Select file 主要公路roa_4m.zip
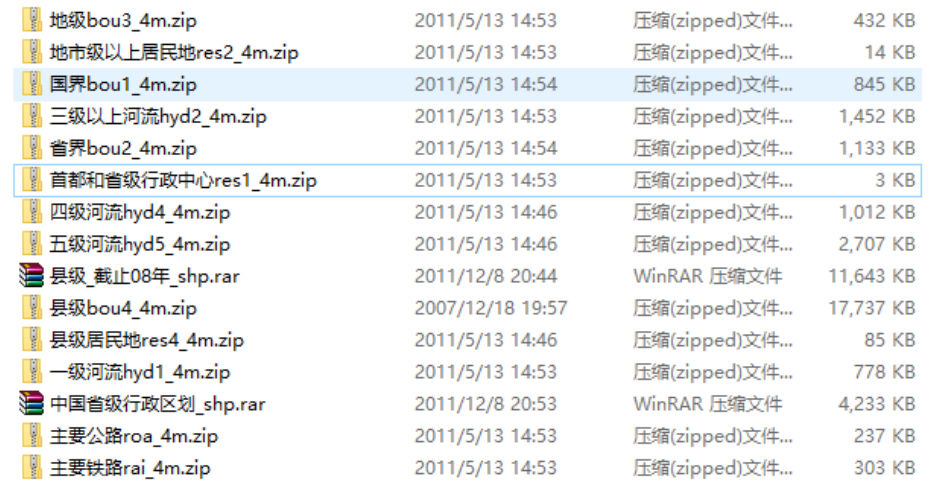935x491 pixels. (468, 436)
